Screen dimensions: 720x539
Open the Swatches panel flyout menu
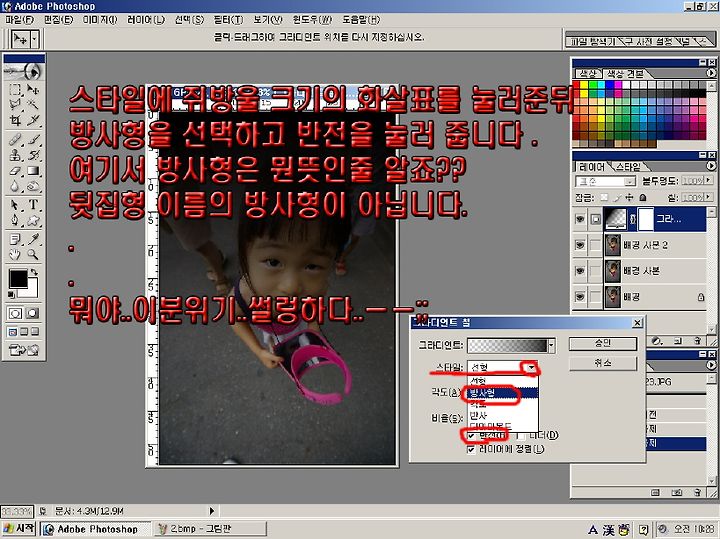[x=711, y=73]
